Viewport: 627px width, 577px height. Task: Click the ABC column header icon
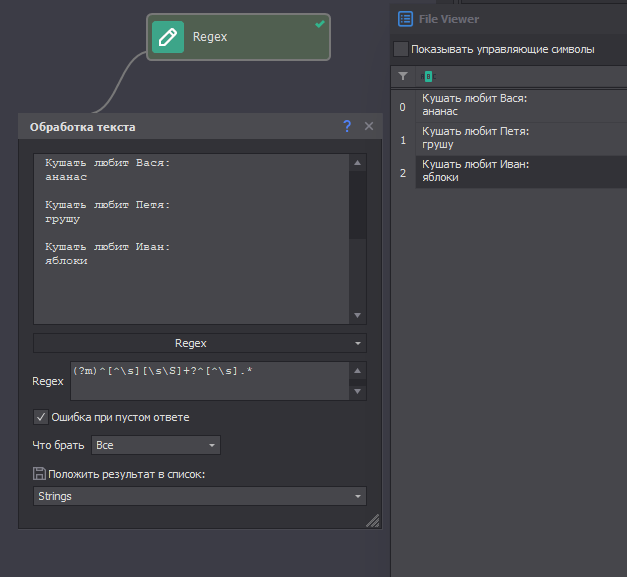[429, 76]
